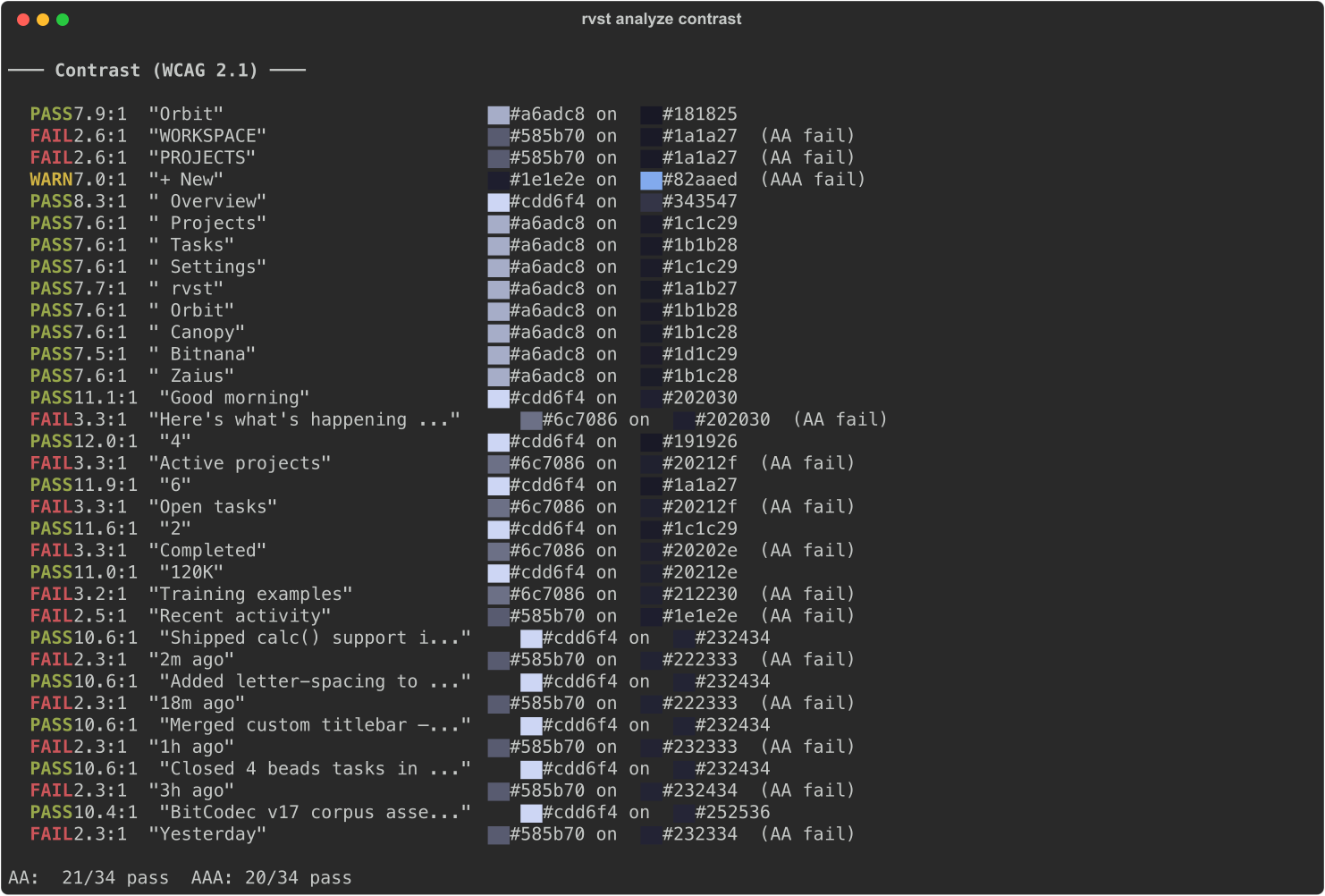Click the label " Tasks"
This screenshot has width=1325, height=896.
(x=191, y=246)
